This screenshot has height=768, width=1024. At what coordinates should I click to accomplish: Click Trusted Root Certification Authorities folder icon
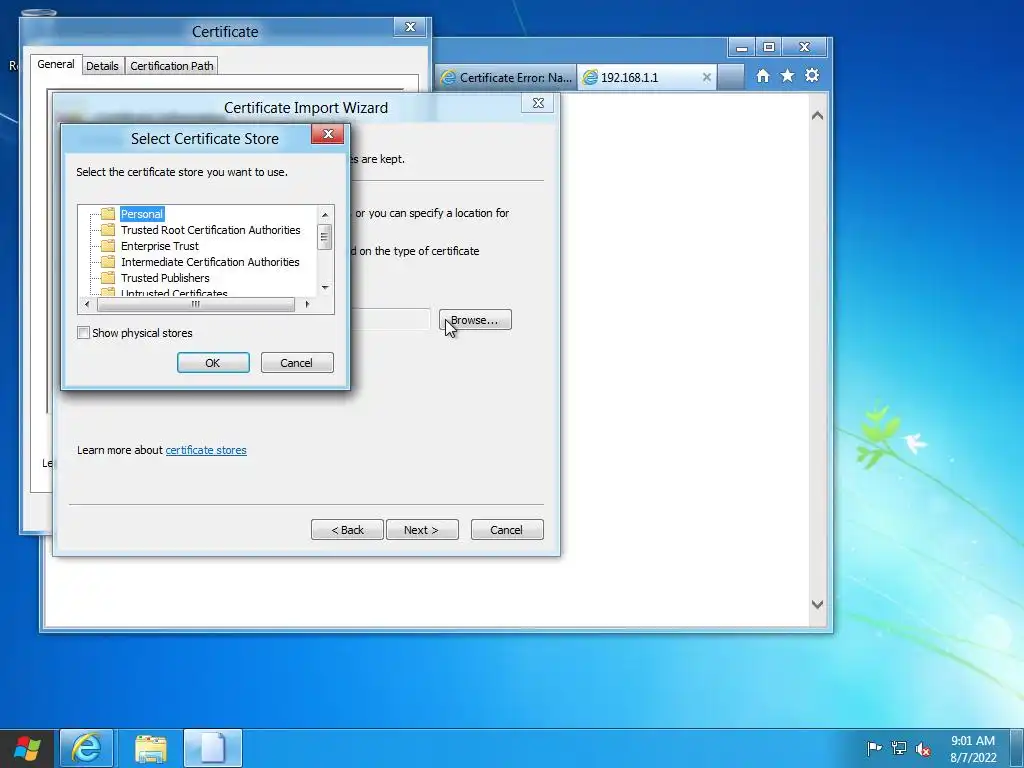[x=108, y=230]
